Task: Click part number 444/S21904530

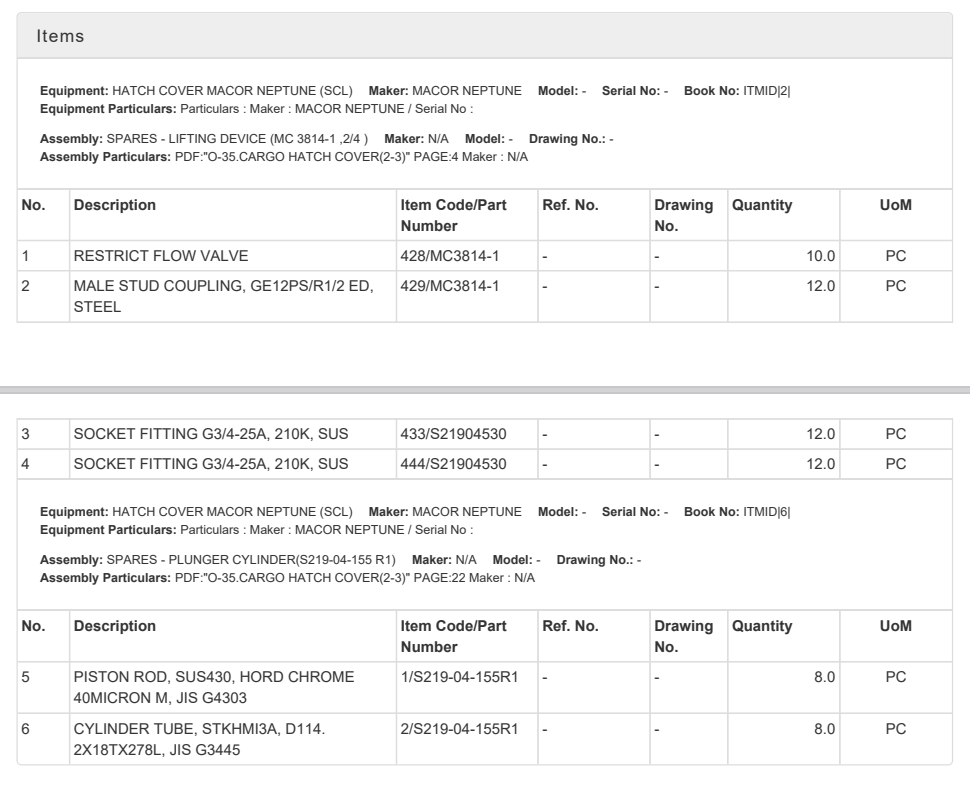Action: pyautogui.click(x=453, y=464)
